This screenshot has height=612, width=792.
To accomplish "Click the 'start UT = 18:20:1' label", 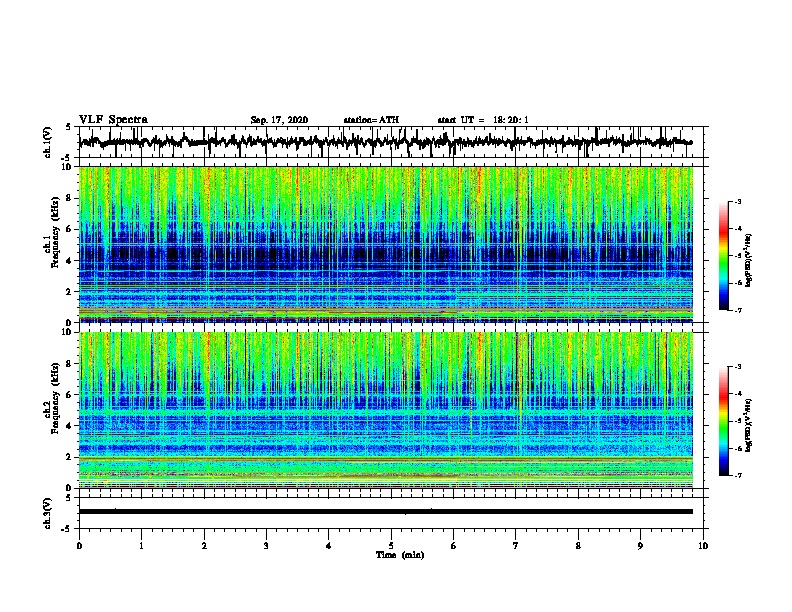I will pos(482,120).
